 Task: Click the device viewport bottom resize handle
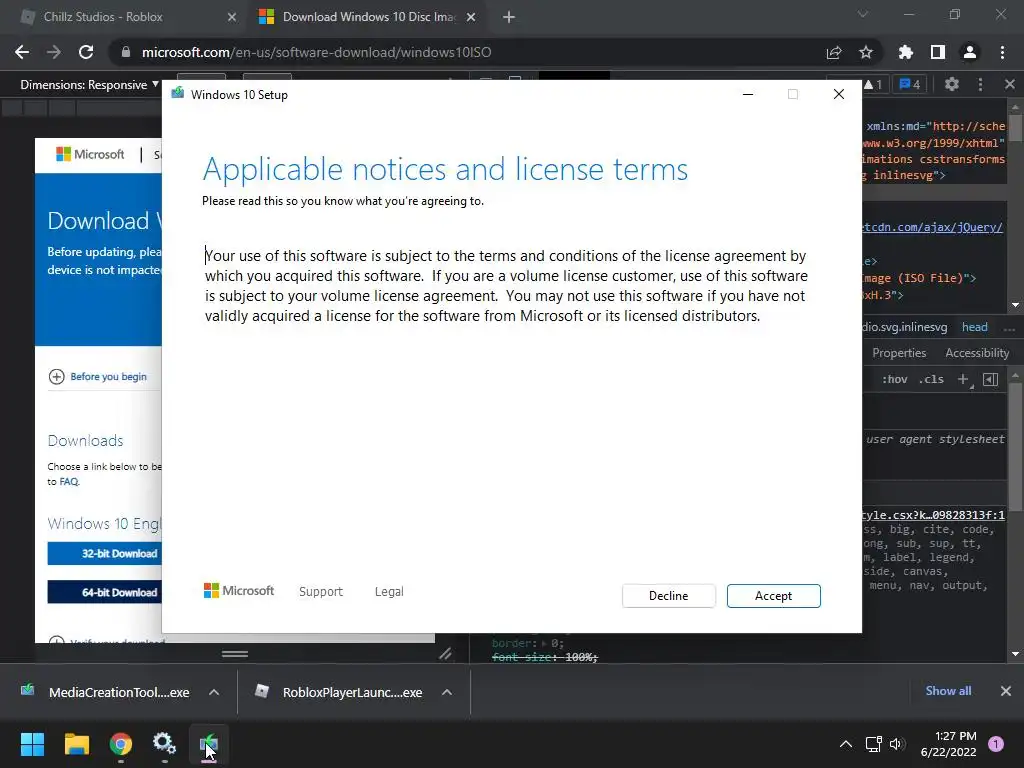point(235,654)
